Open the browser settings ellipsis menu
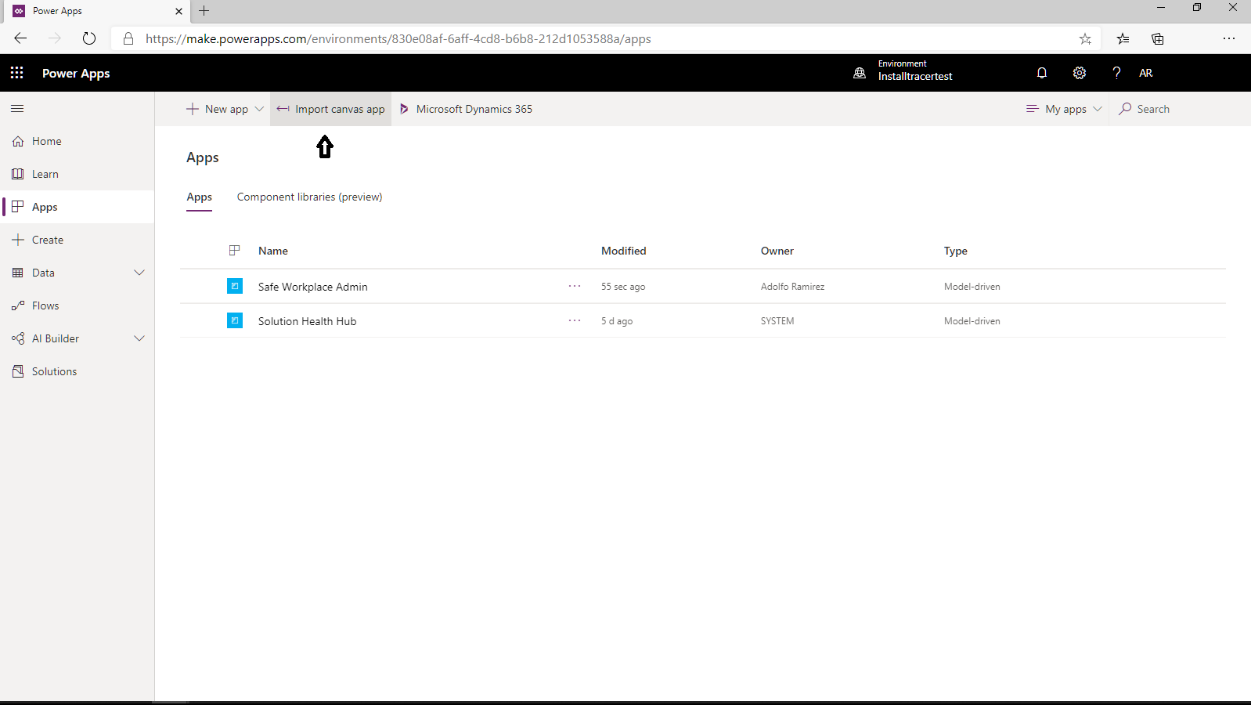The height and width of the screenshot is (705, 1251). click(1229, 39)
